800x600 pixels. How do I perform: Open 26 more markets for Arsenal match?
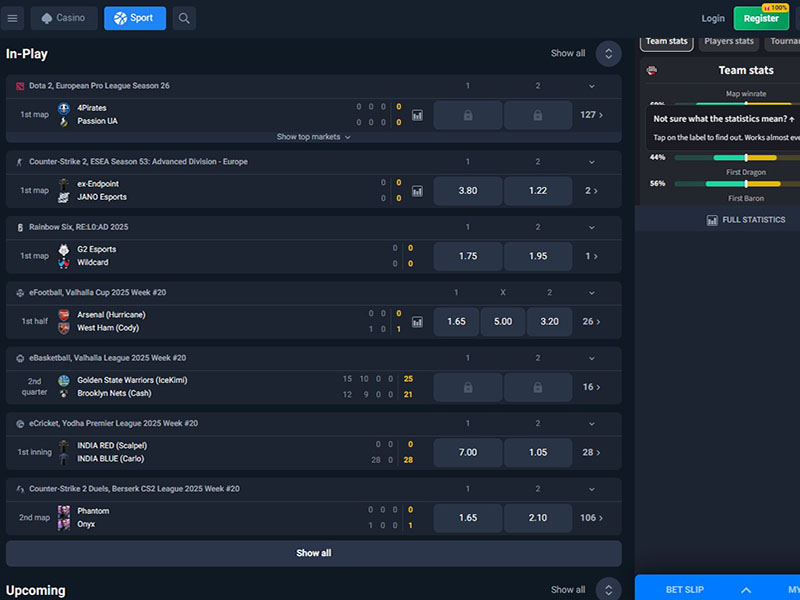[591, 321]
